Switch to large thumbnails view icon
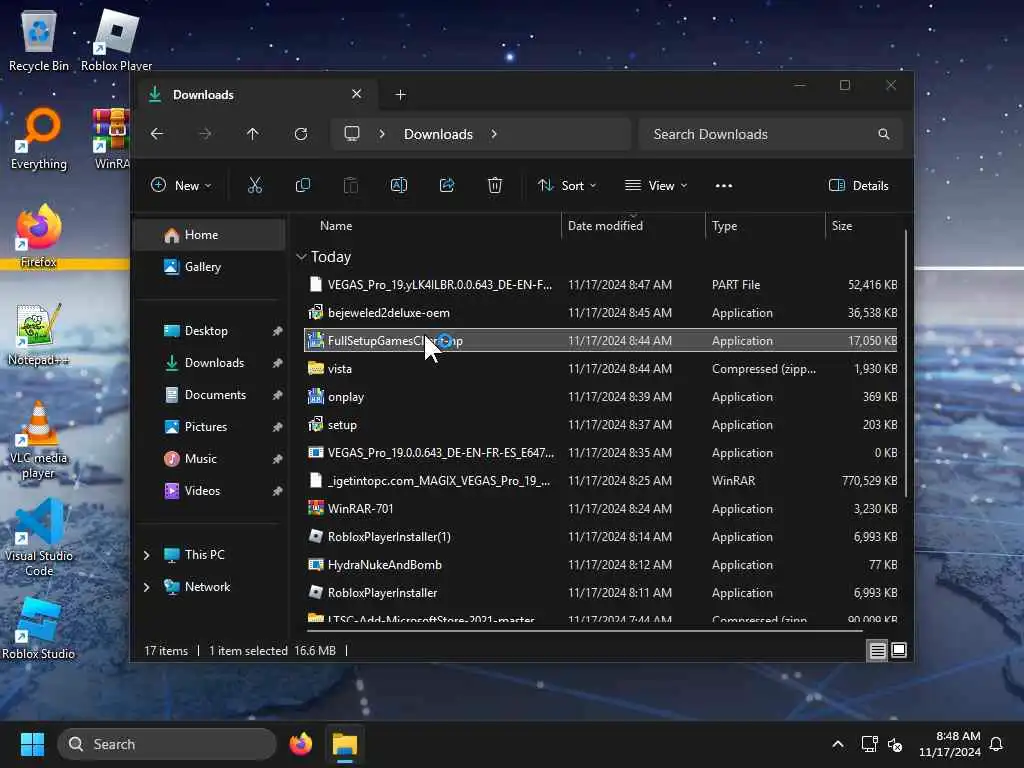Viewport: 1024px width, 768px height. 899,650
